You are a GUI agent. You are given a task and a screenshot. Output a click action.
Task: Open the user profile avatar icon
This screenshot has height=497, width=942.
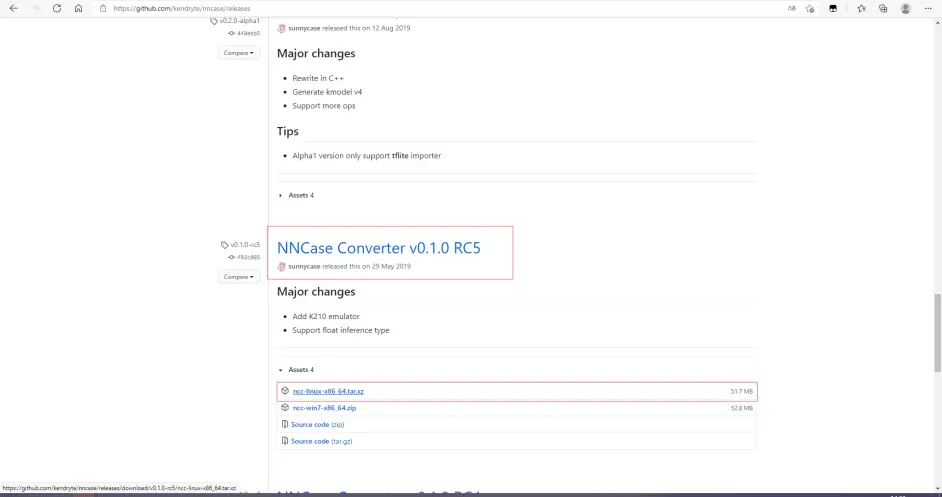(905, 8)
